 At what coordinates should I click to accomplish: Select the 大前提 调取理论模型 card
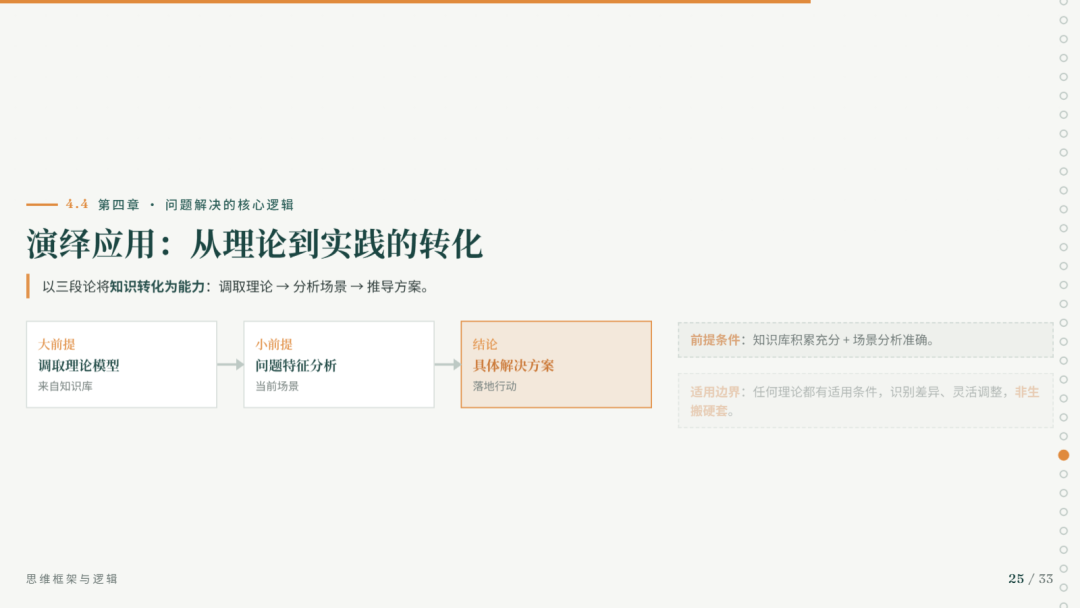(x=121, y=364)
